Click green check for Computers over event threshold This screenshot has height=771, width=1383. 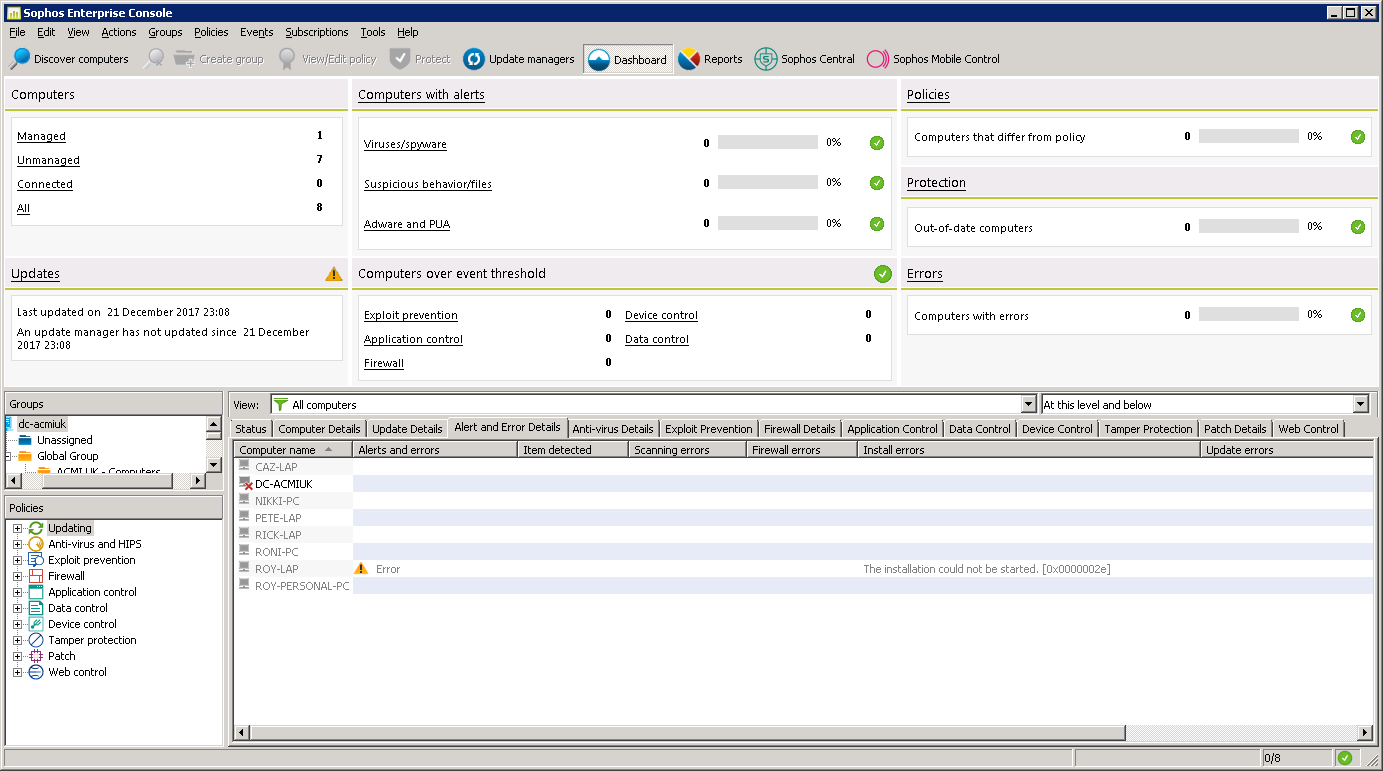[x=882, y=274]
